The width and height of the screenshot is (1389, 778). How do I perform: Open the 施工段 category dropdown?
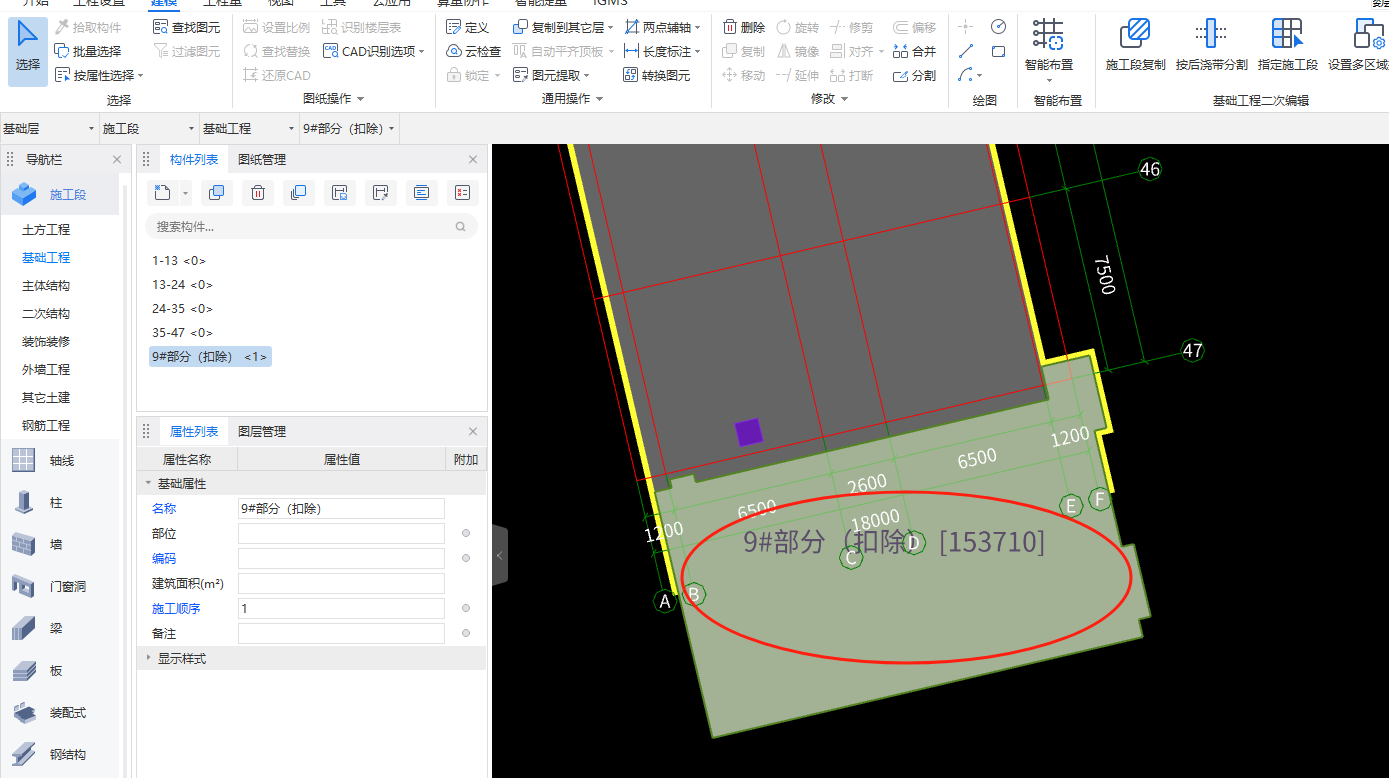(149, 129)
